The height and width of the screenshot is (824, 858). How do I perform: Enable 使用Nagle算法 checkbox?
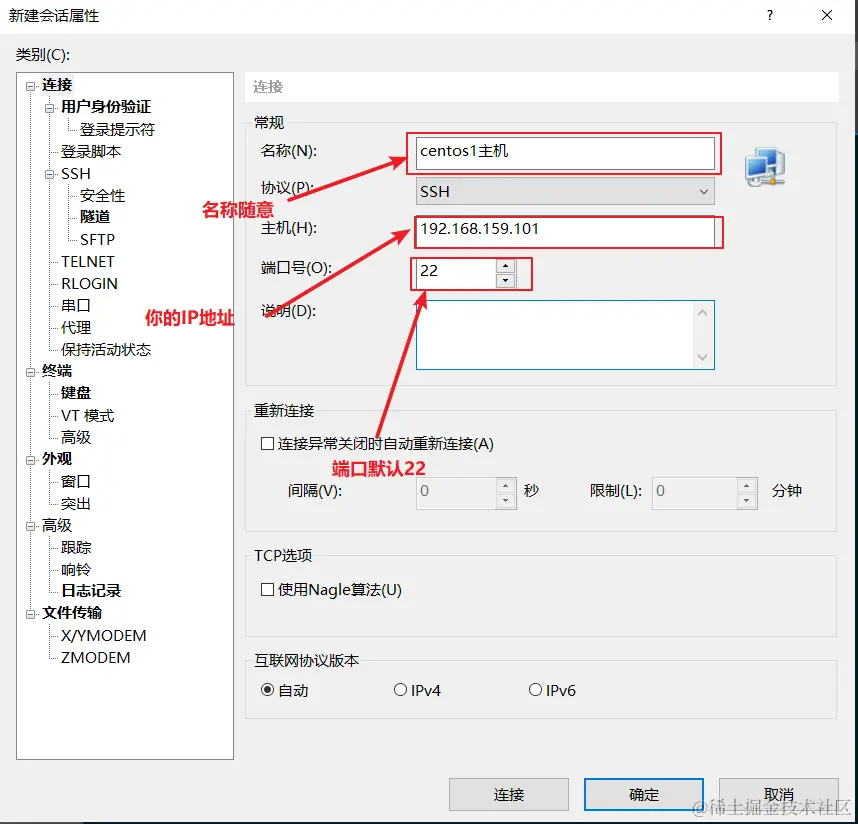point(267,590)
